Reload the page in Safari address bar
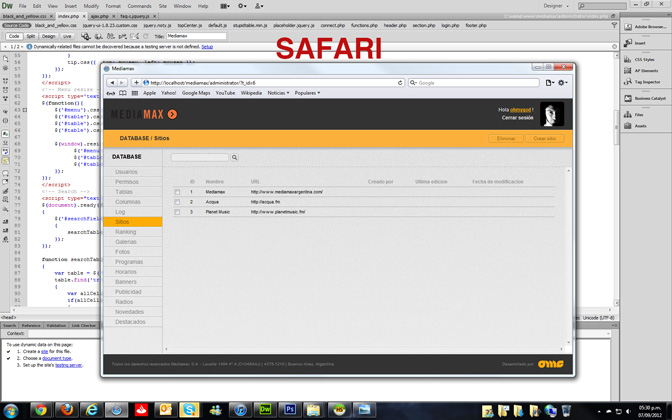Viewport: 672px width, 420px height. point(400,83)
